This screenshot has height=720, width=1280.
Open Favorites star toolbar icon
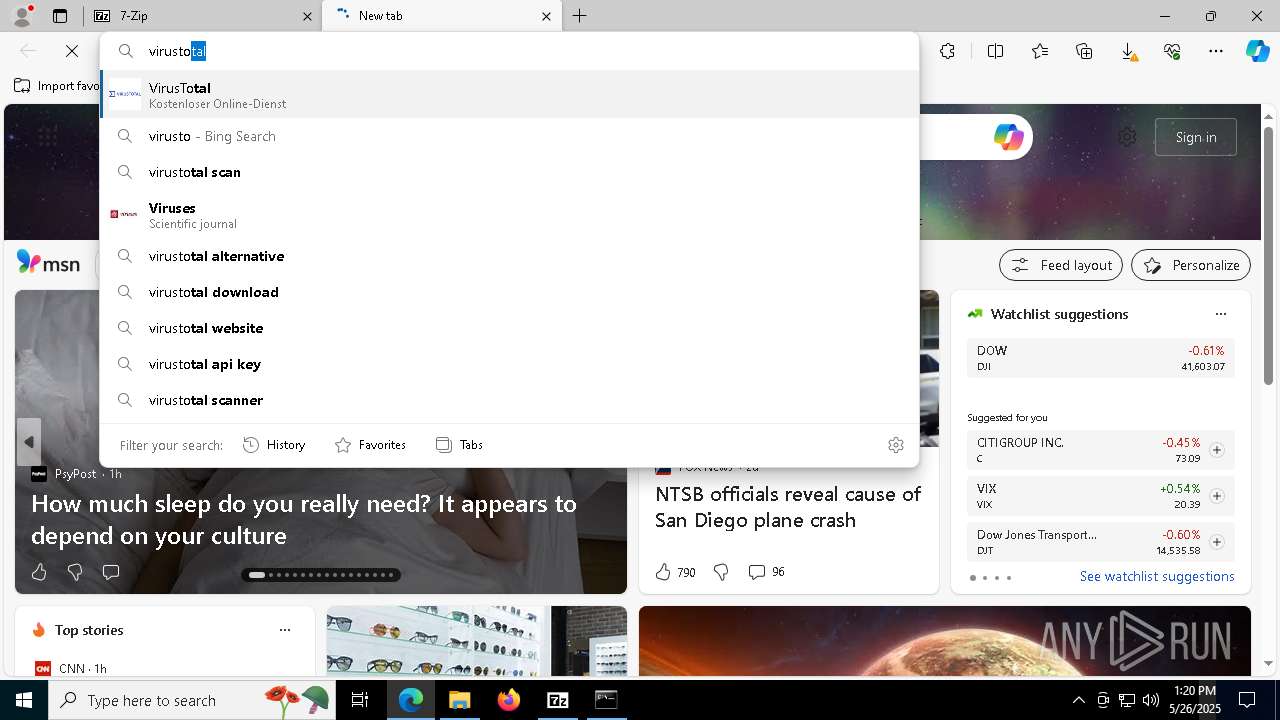1040,51
